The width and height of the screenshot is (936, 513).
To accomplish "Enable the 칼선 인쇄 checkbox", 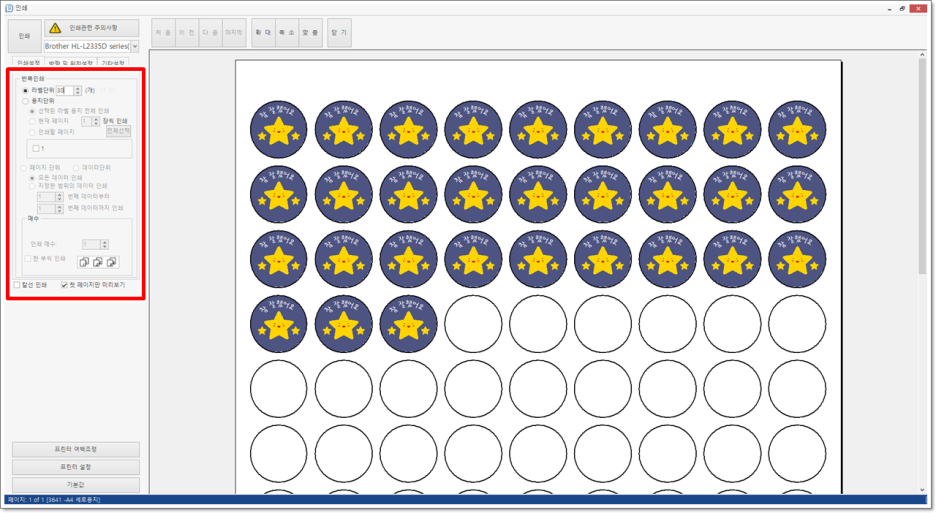I will [17, 285].
